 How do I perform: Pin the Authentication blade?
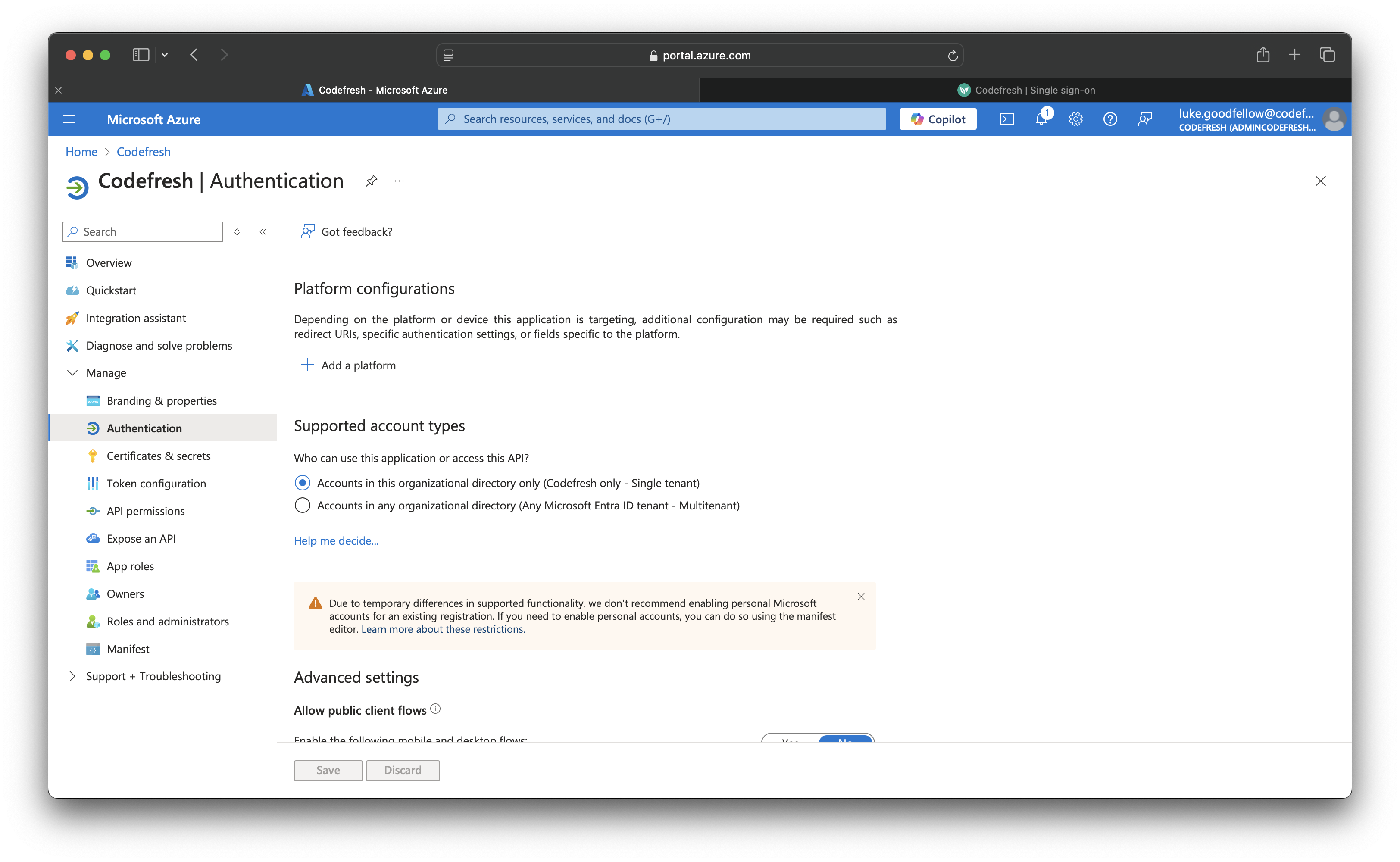tap(371, 181)
